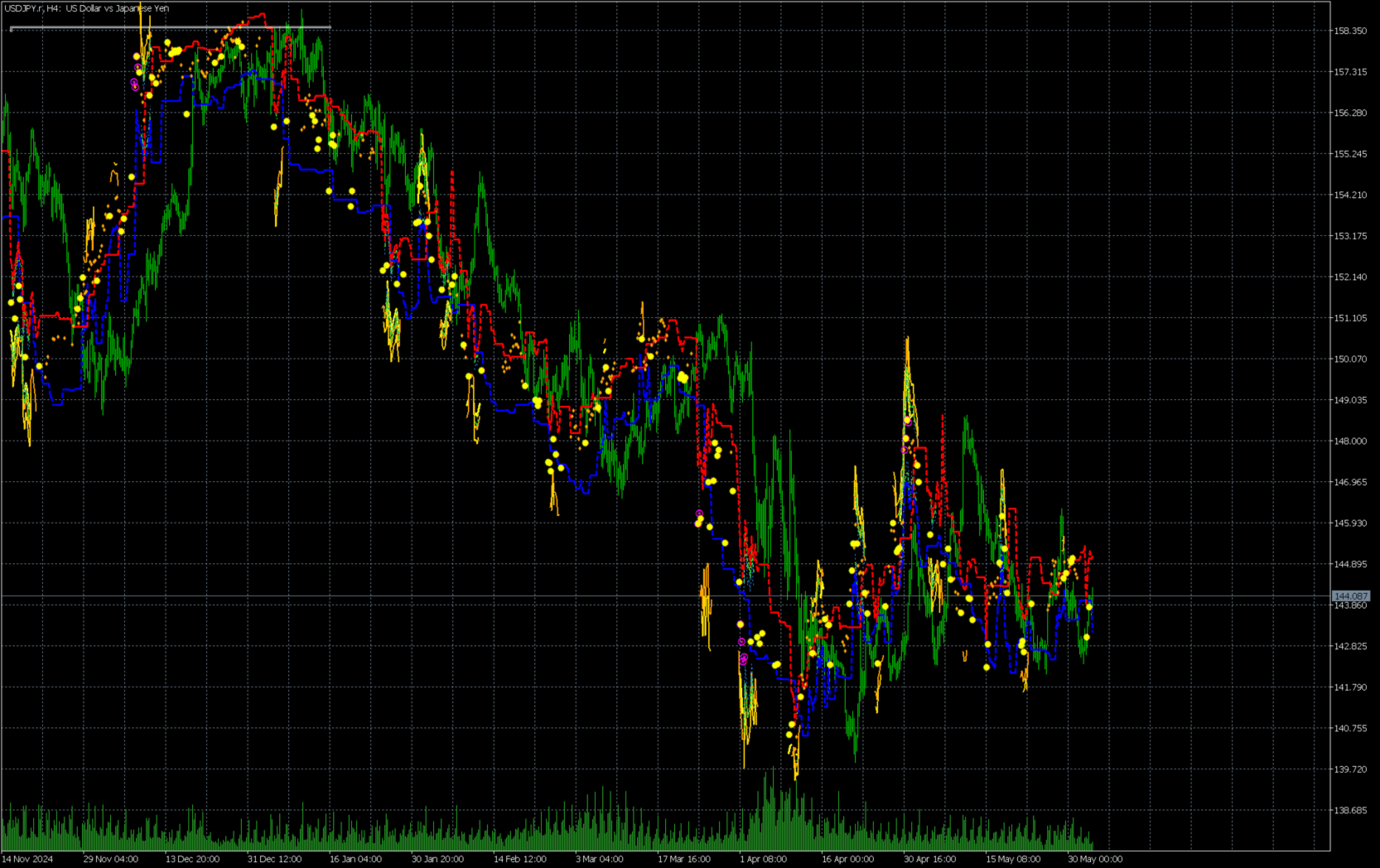
Task: Click the 145.930 price scale label
Action: click(1350, 523)
